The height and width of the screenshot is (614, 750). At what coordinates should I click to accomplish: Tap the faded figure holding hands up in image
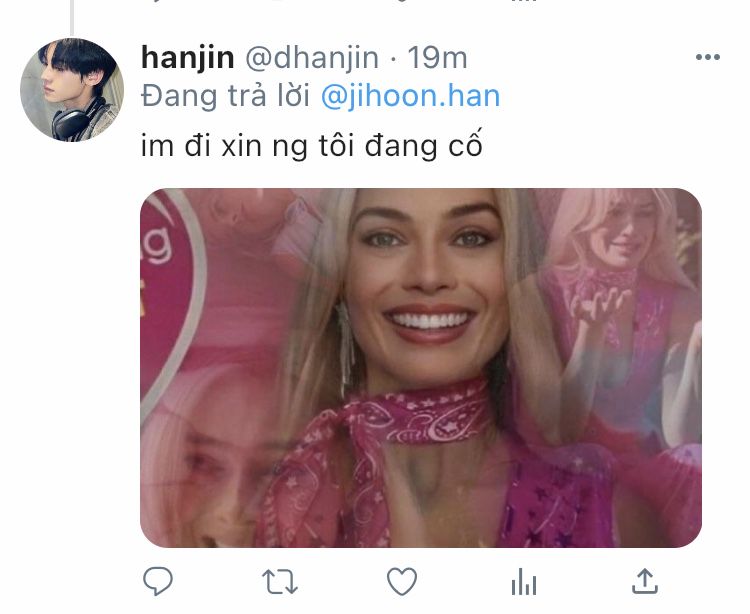point(617,296)
